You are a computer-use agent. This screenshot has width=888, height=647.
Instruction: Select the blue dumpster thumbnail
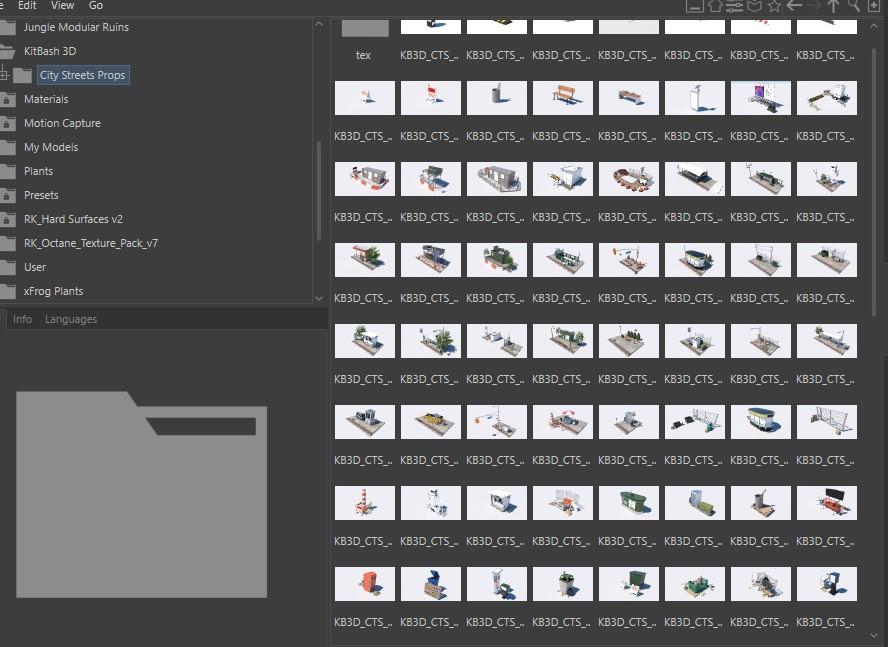431,584
